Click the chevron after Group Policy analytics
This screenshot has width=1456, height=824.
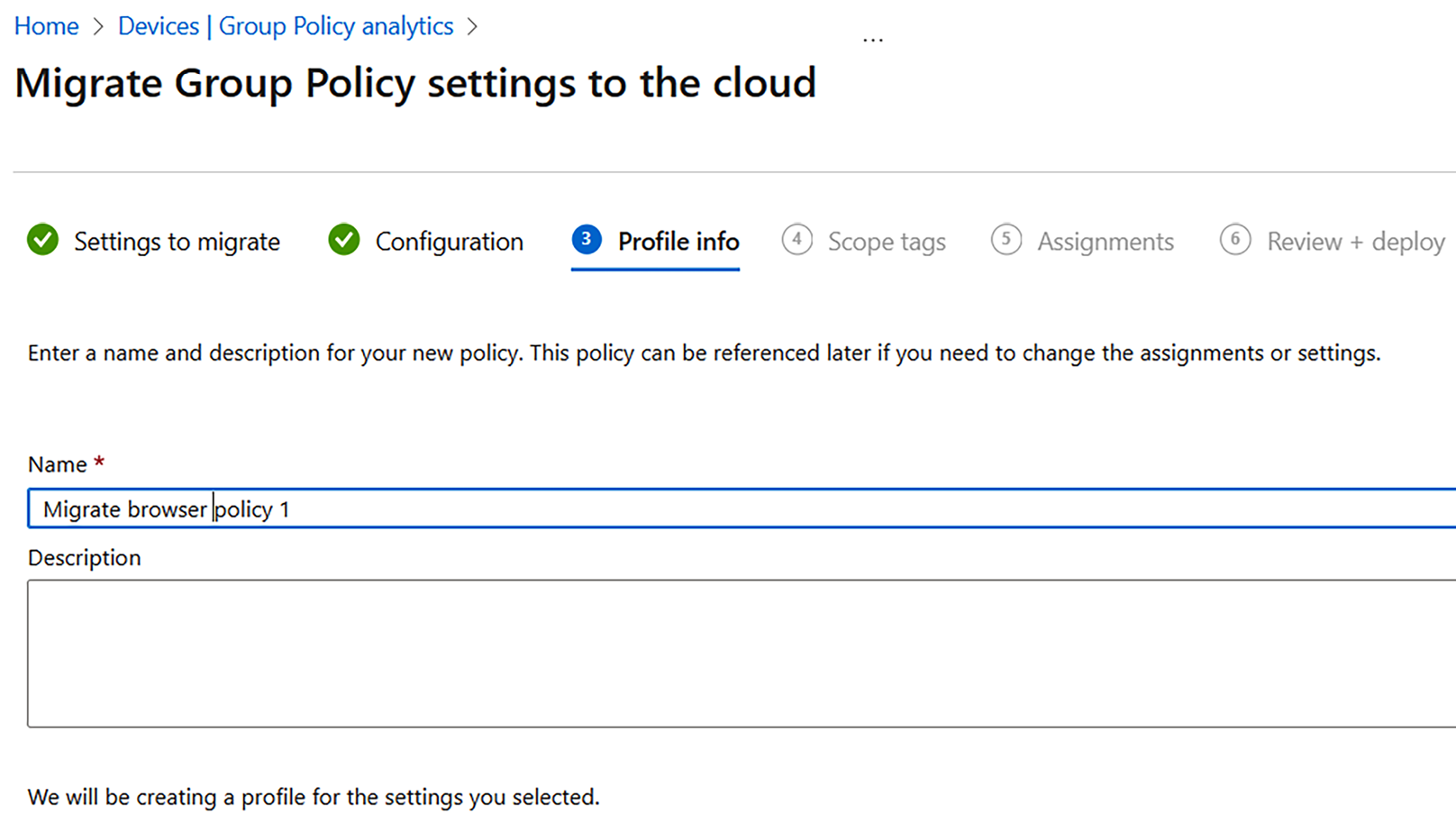pos(472,27)
